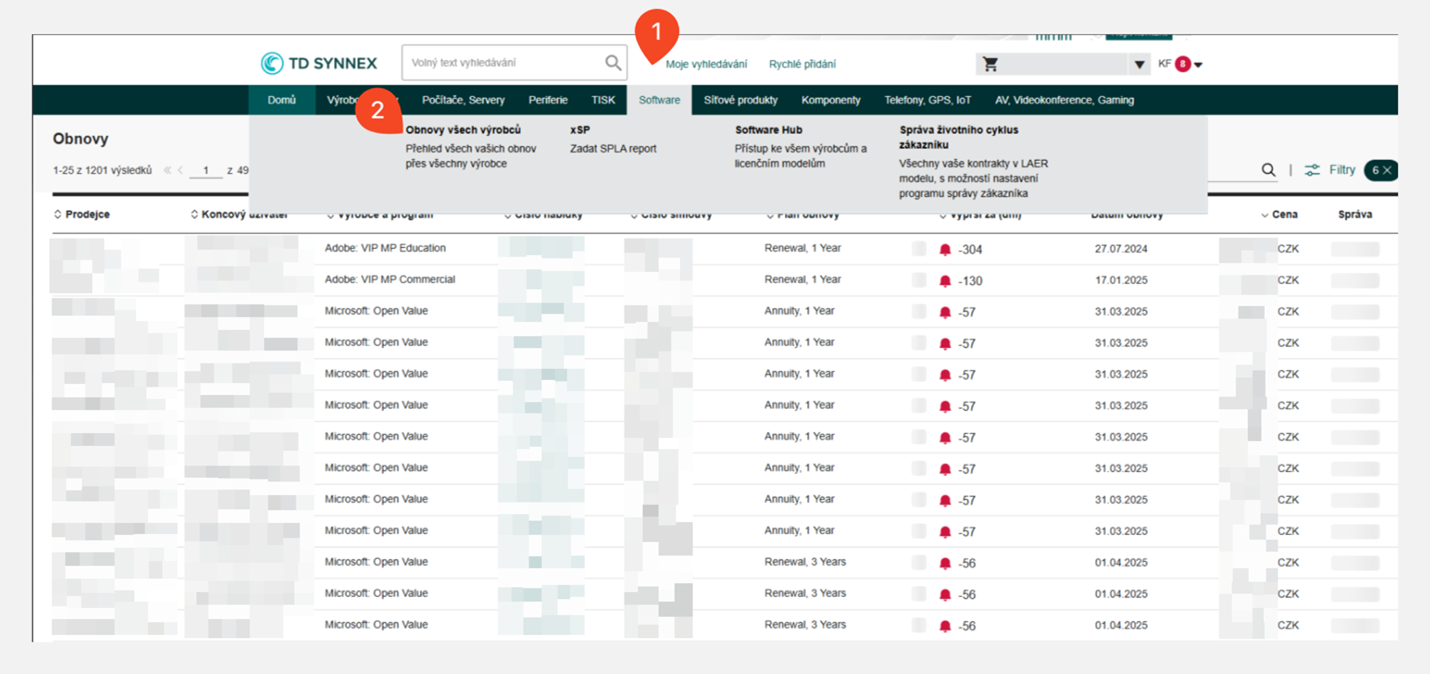Sort table by Cena column

(1279, 214)
